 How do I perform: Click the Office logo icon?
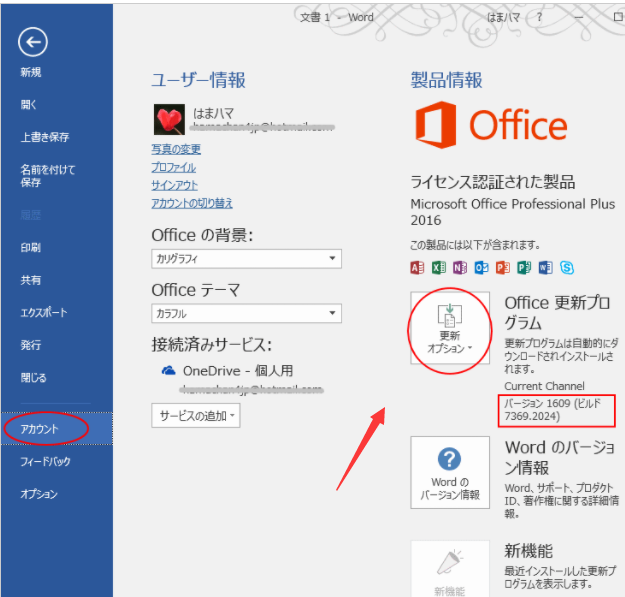point(435,125)
